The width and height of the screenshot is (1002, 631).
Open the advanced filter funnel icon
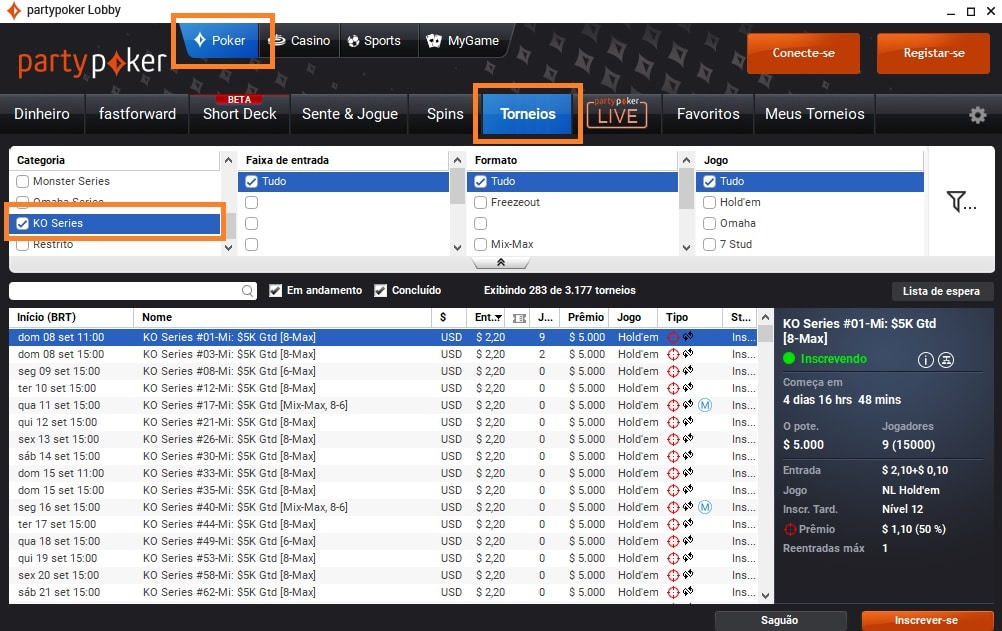961,202
